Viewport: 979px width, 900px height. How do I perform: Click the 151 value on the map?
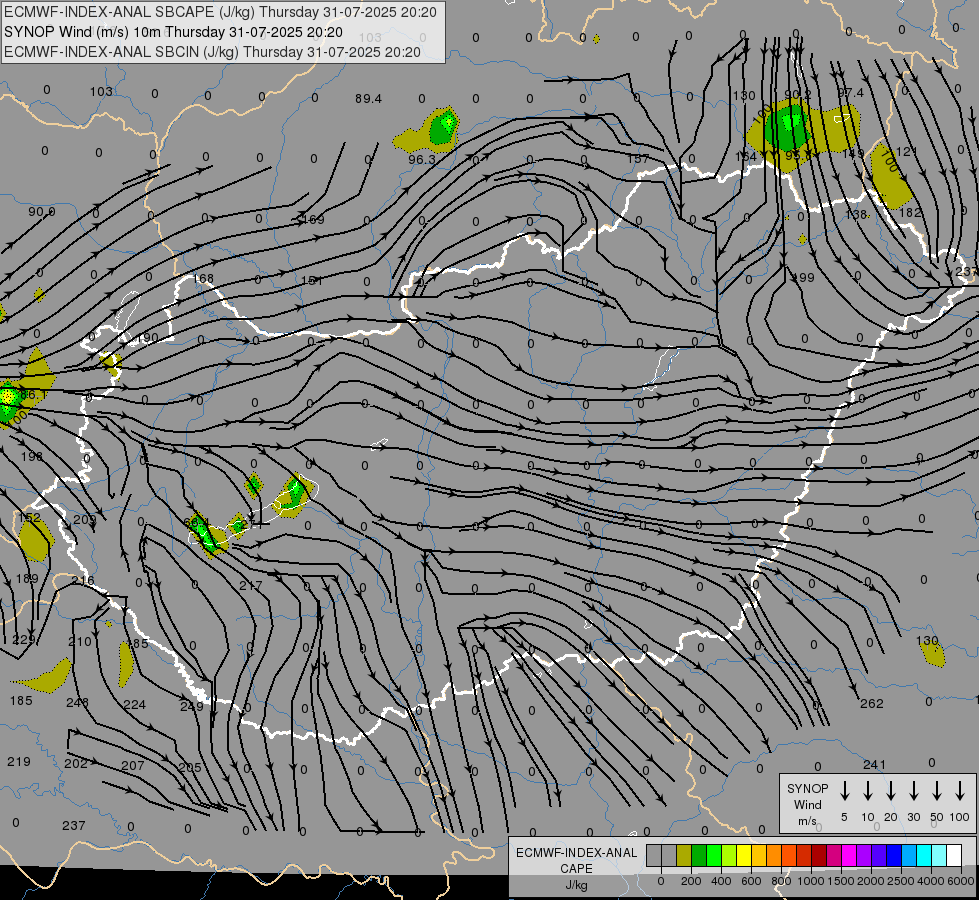(x=312, y=281)
